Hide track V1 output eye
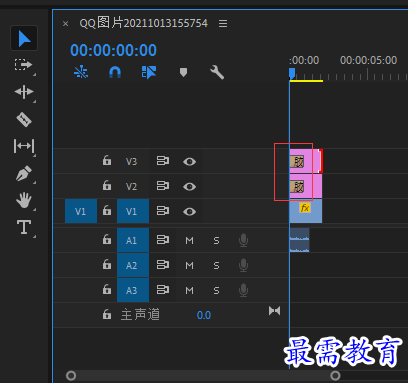The image size is (408, 383). tap(189, 212)
